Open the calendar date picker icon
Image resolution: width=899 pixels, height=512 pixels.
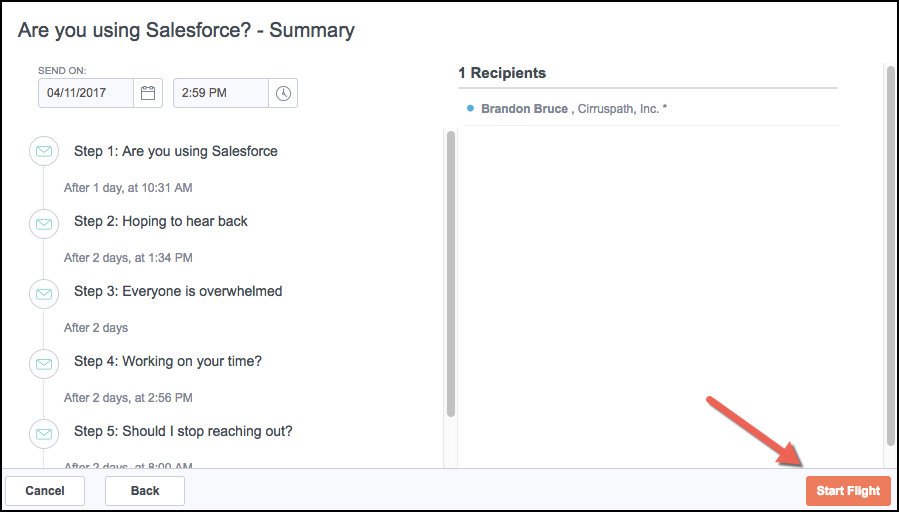148,93
